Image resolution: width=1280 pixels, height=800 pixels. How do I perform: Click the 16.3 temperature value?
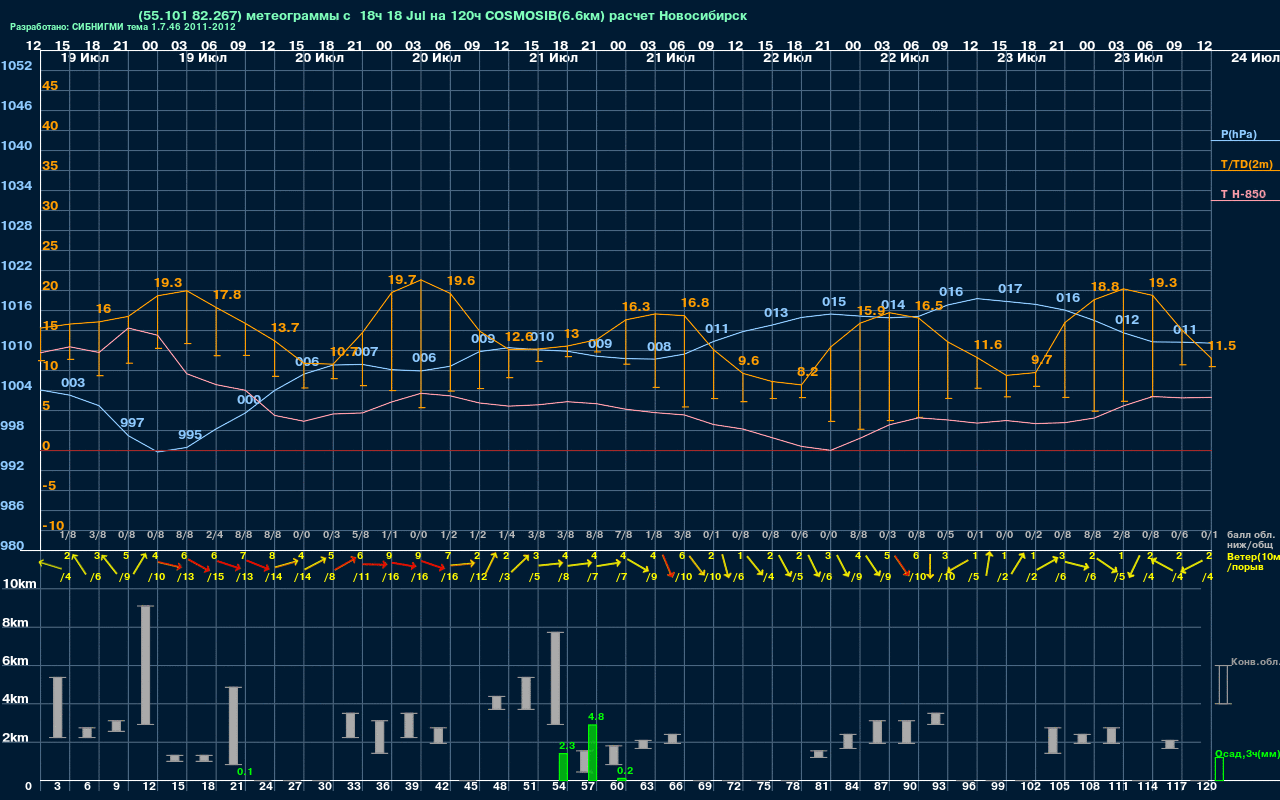pos(636,307)
